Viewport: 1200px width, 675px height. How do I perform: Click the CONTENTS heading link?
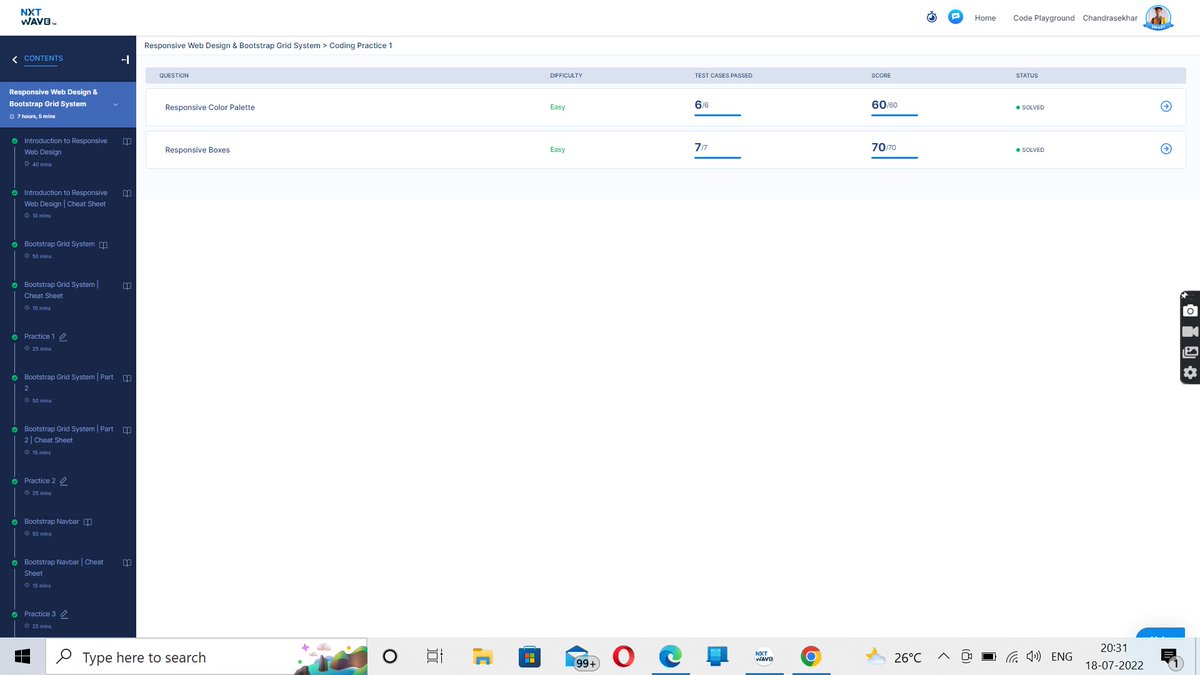[43, 58]
